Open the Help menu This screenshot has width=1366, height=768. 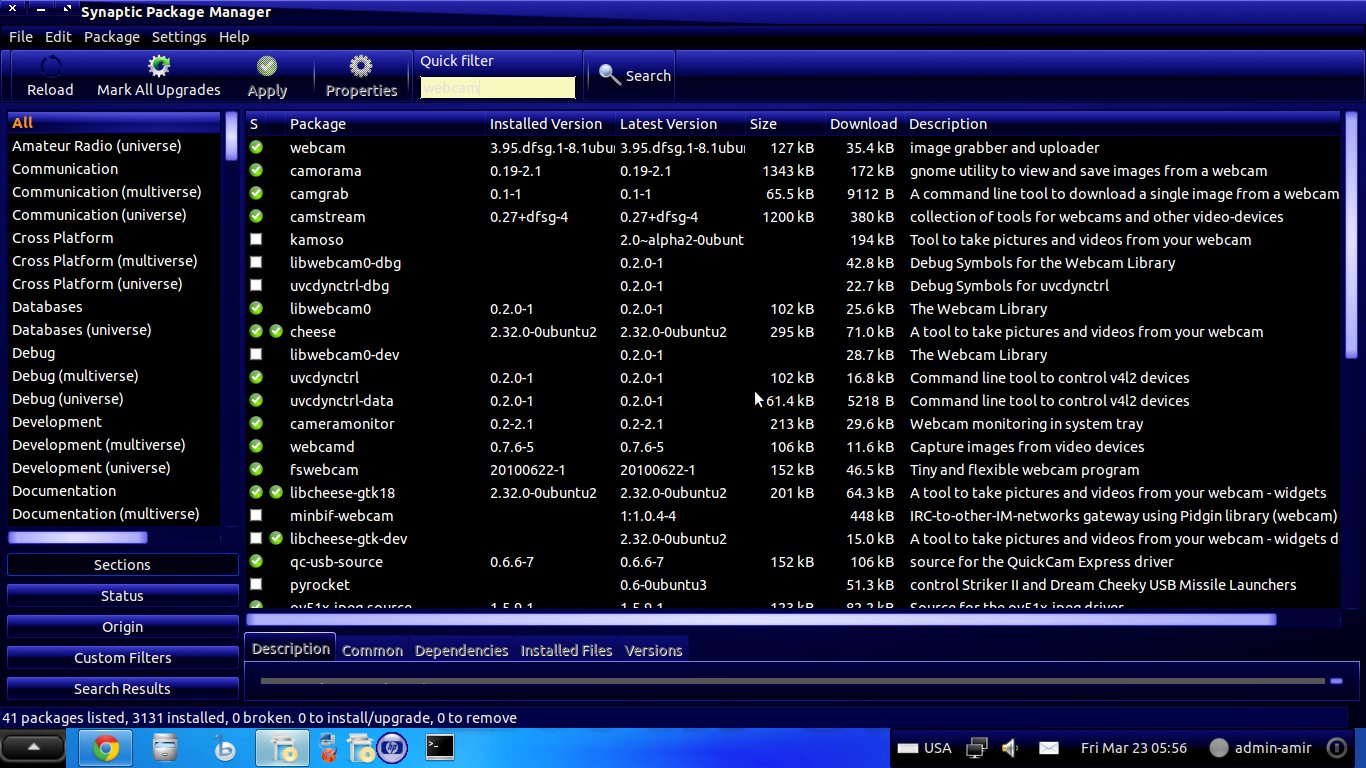[234, 37]
